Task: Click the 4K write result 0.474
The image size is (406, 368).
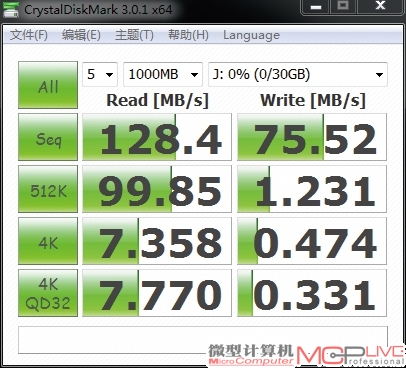Action: [312, 241]
